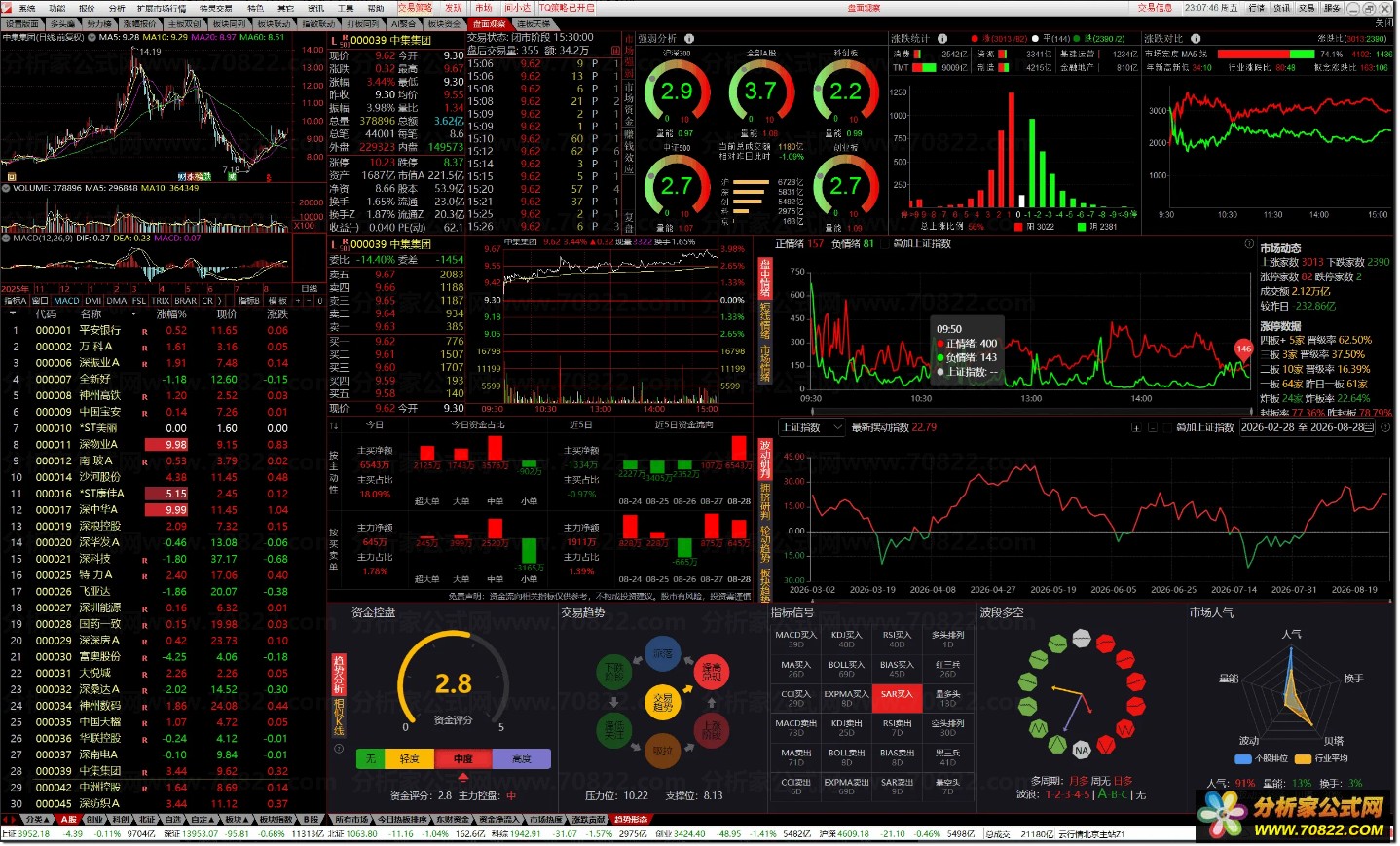Image resolution: width=1400 pixels, height=846 pixels.
Task: Click the SAR买入 signal button
Action: (x=897, y=697)
